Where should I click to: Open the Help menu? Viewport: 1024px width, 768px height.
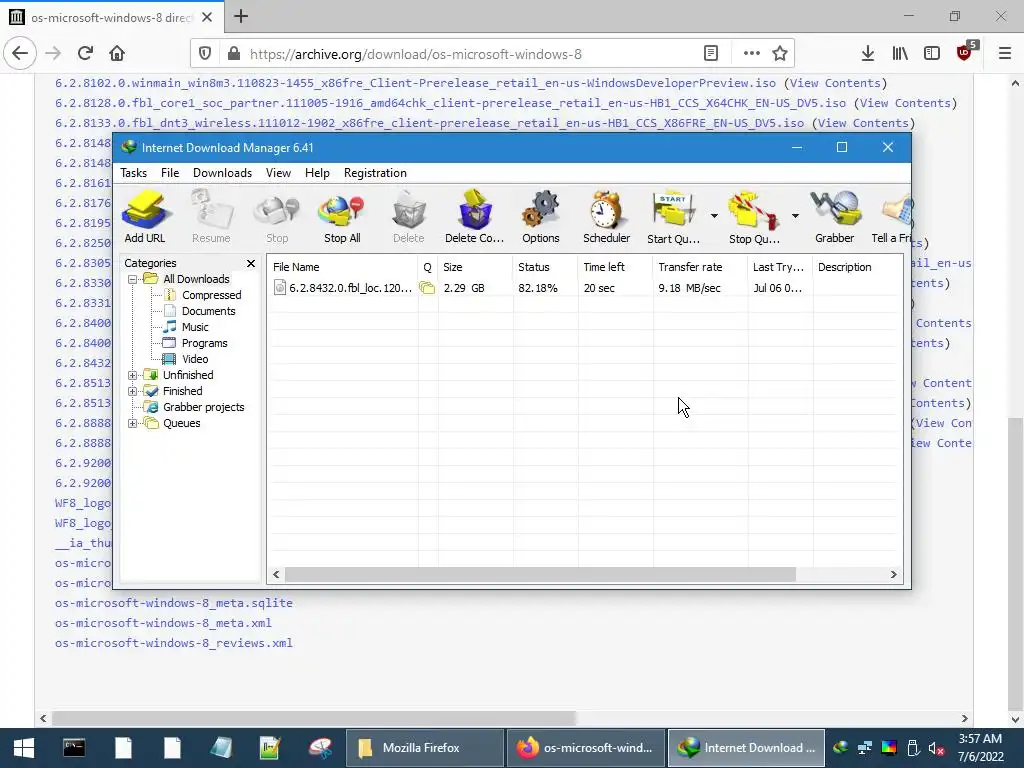pyautogui.click(x=317, y=173)
